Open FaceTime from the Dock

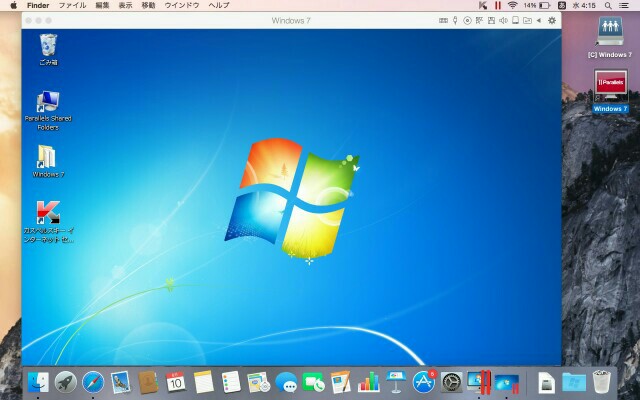point(313,382)
